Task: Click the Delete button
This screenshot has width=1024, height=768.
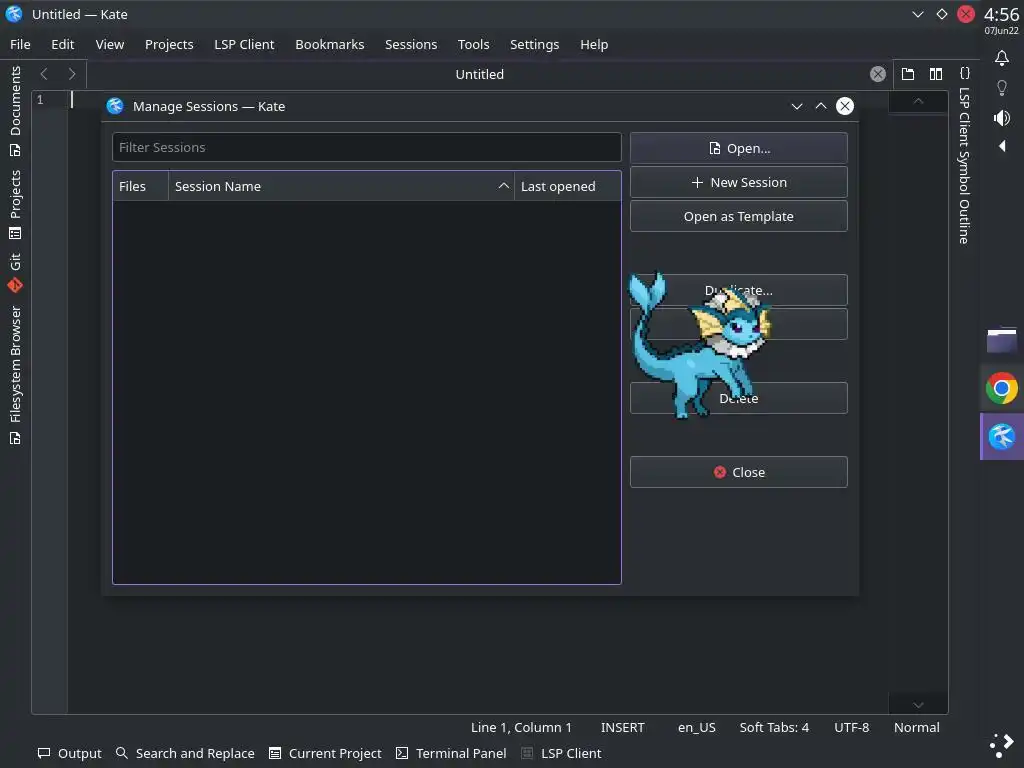Action: point(739,398)
